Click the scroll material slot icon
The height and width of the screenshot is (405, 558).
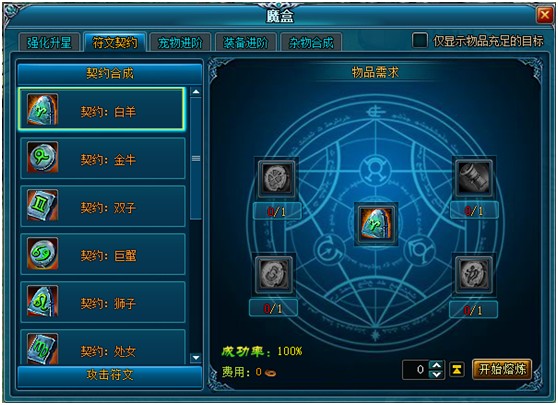click(474, 177)
